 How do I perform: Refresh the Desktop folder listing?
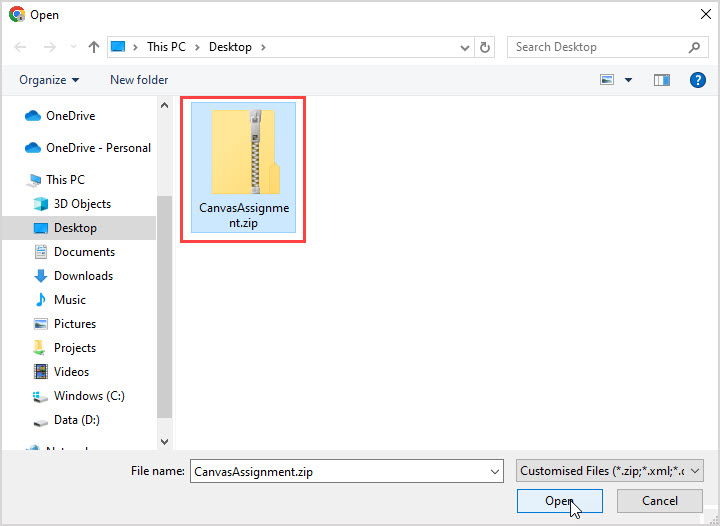pyautogui.click(x=486, y=47)
